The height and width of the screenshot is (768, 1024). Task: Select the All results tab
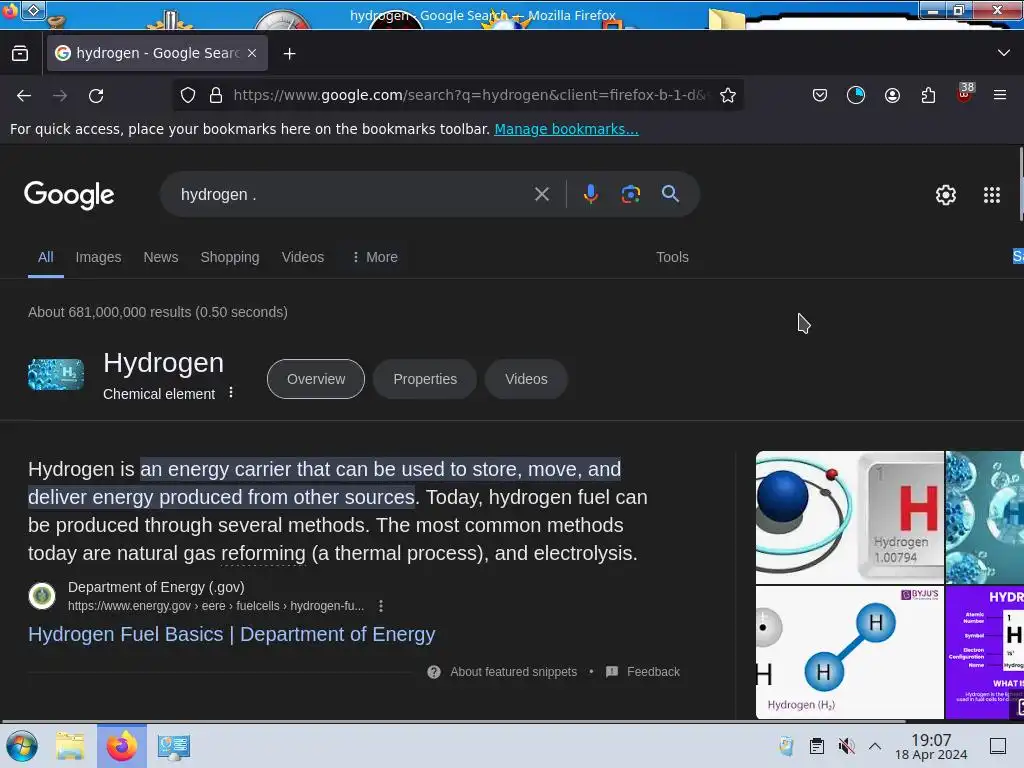point(46,257)
